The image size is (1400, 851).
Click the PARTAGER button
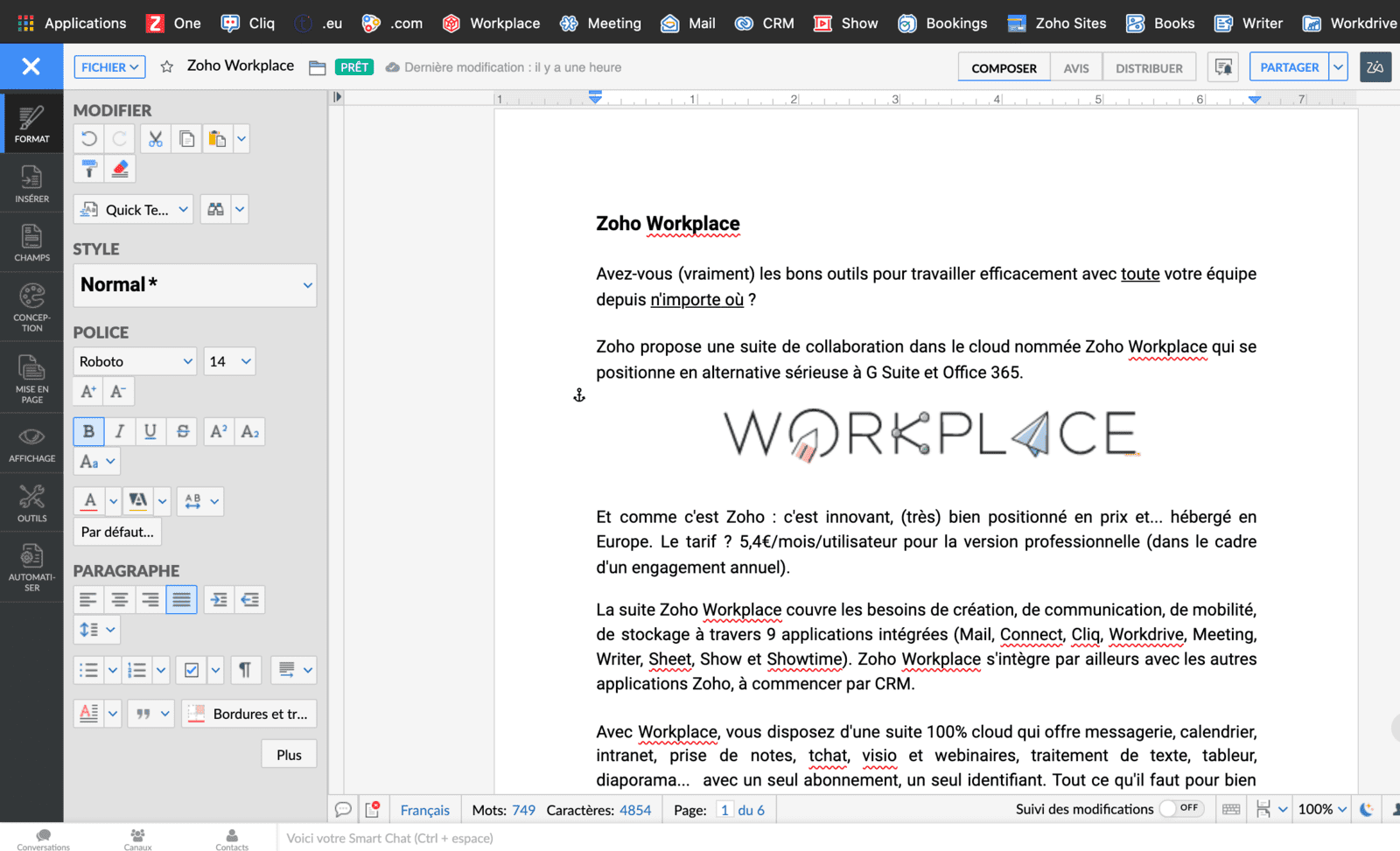(1289, 67)
